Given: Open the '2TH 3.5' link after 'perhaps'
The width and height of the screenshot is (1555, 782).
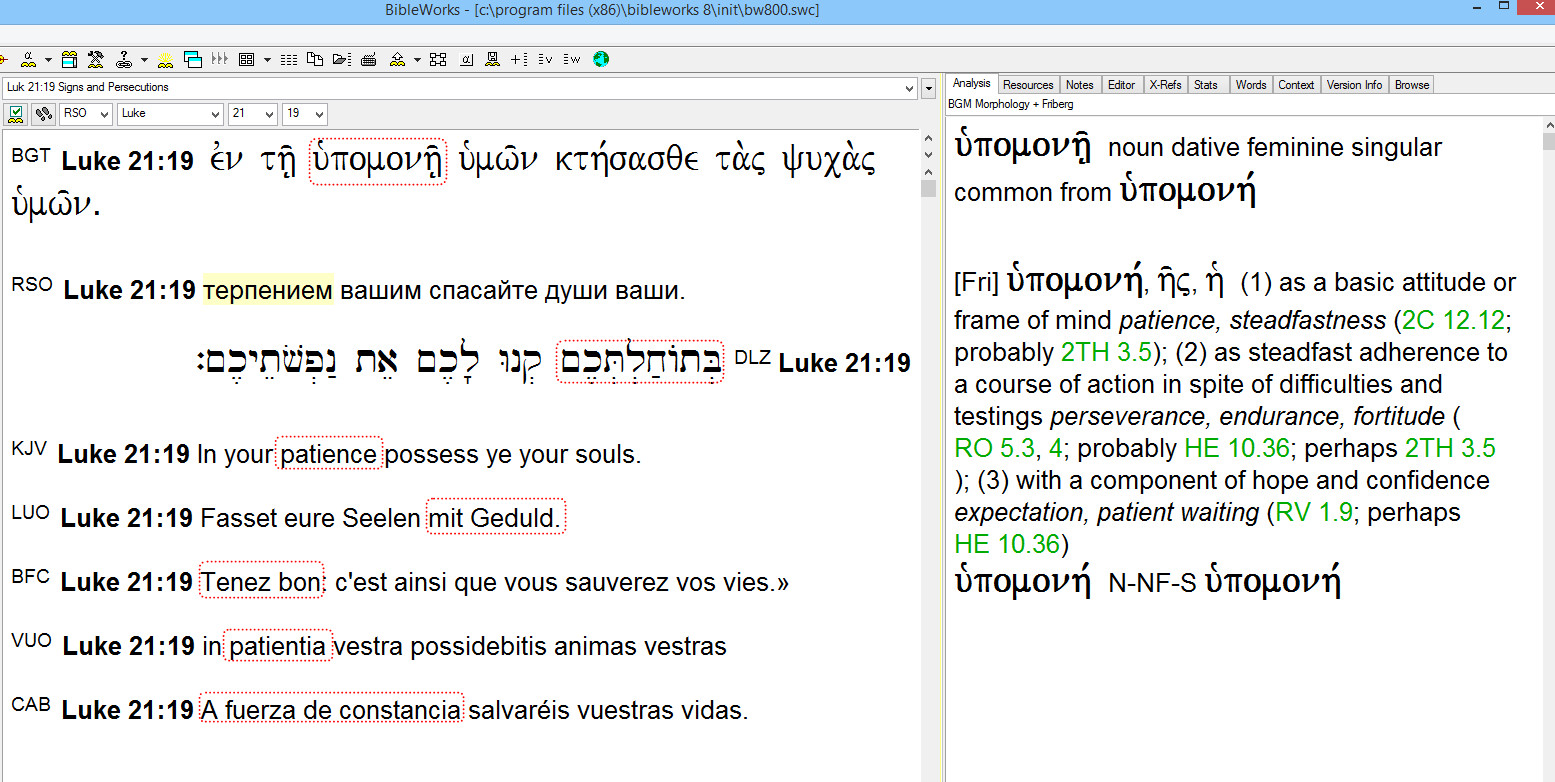Looking at the screenshot, I should pos(1450,448).
